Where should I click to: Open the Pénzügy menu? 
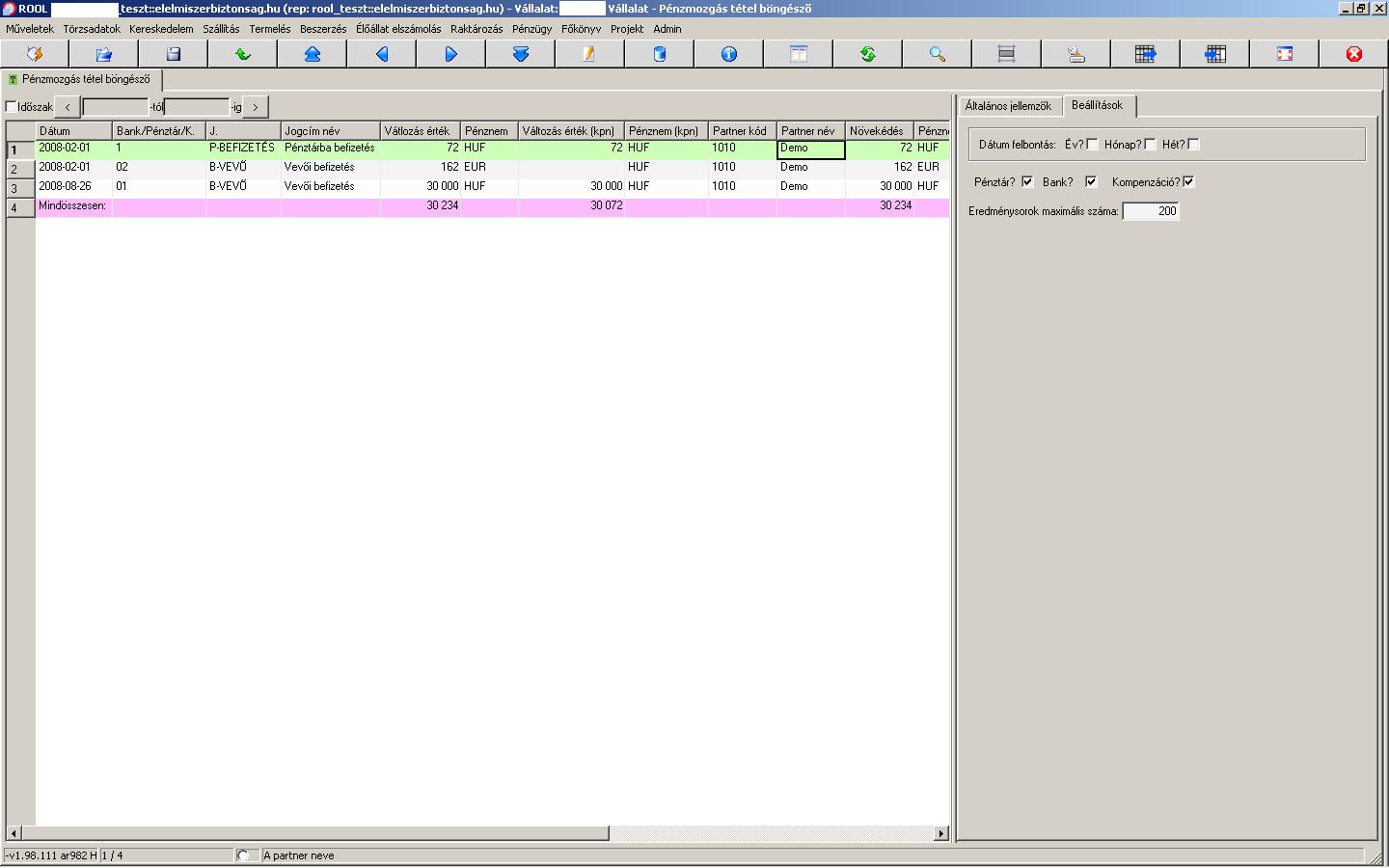click(x=532, y=29)
